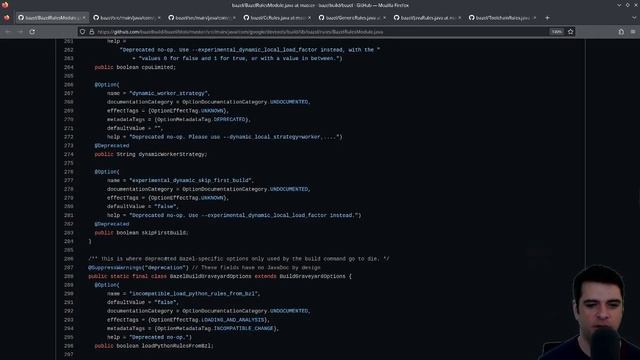Expand the list all tabs dropdown arrow
Screen dimensions: 640x360
[x=634, y=18]
